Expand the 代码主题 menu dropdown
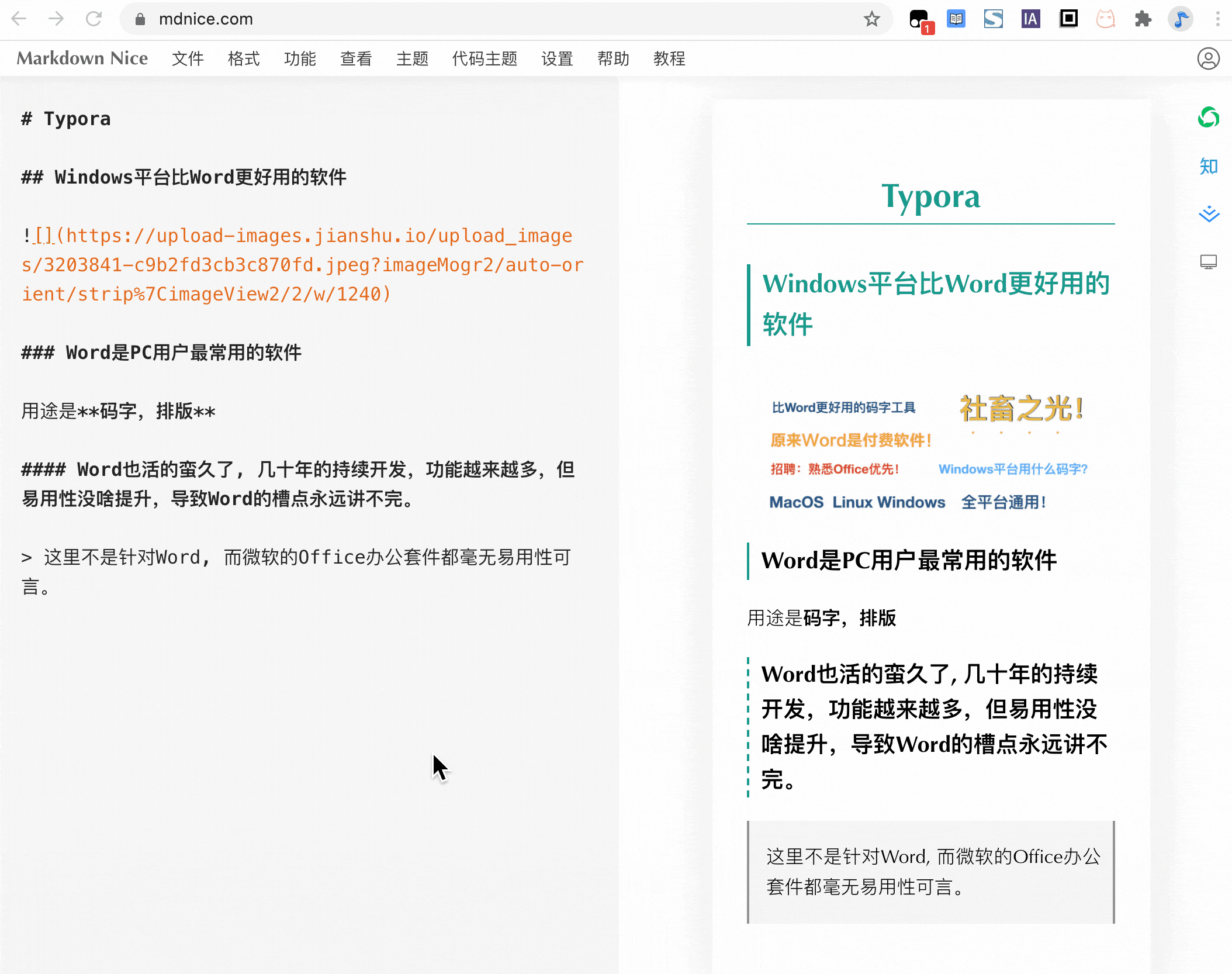This screenshot has height=974, width=1232. (x=485, y=58)
